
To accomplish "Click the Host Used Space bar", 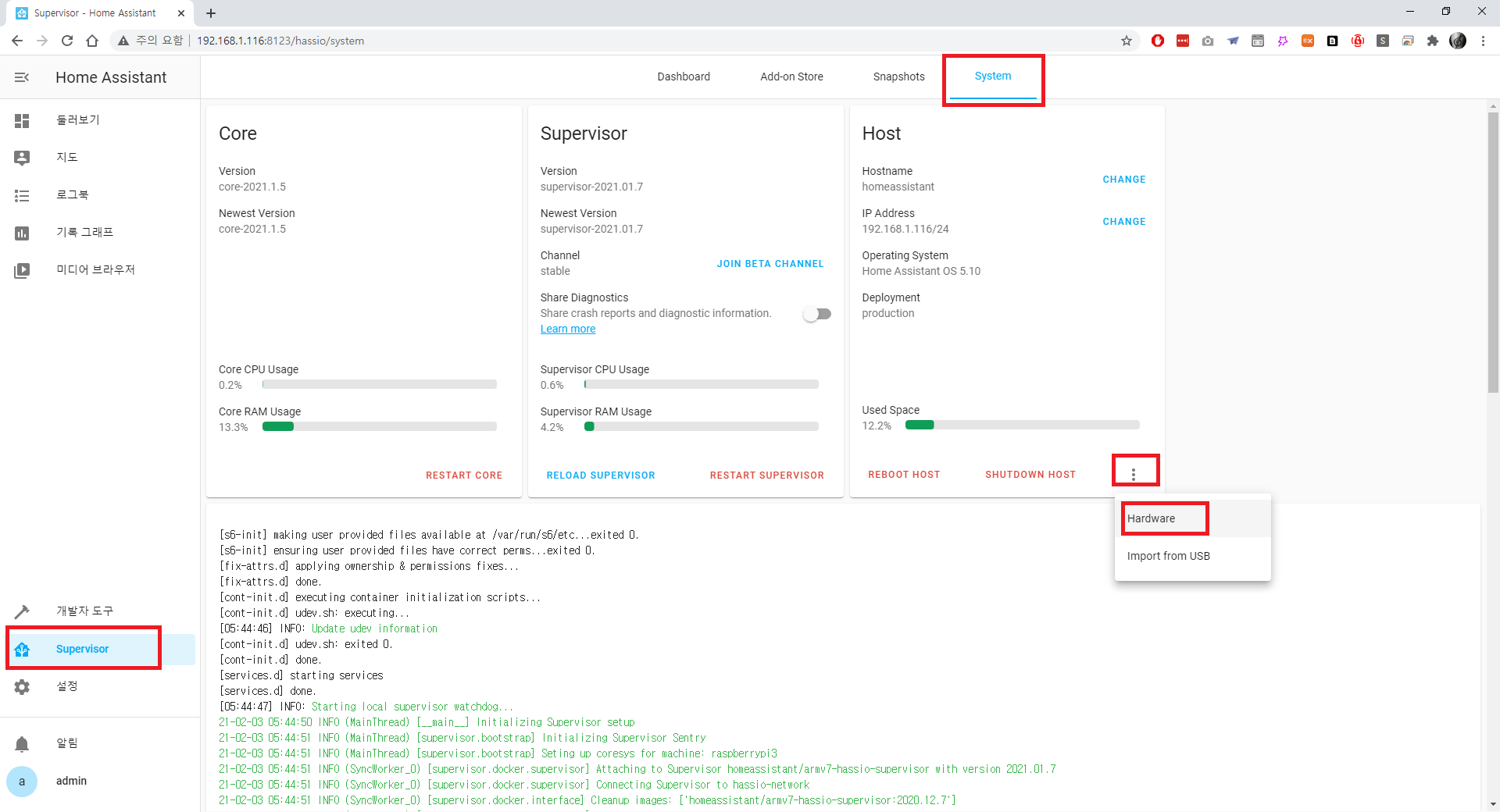I will pos(1023,425).
